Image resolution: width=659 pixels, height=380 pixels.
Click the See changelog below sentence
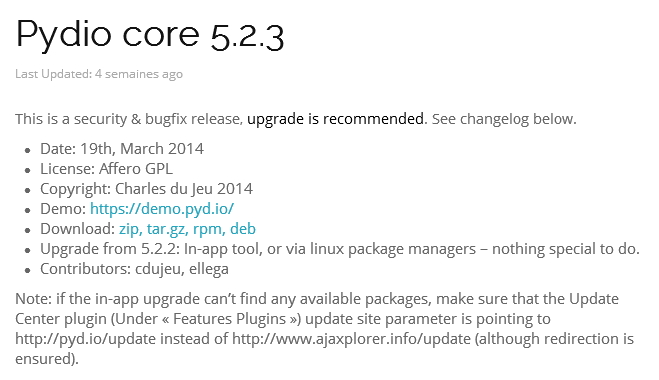click(x=504, y=119)
